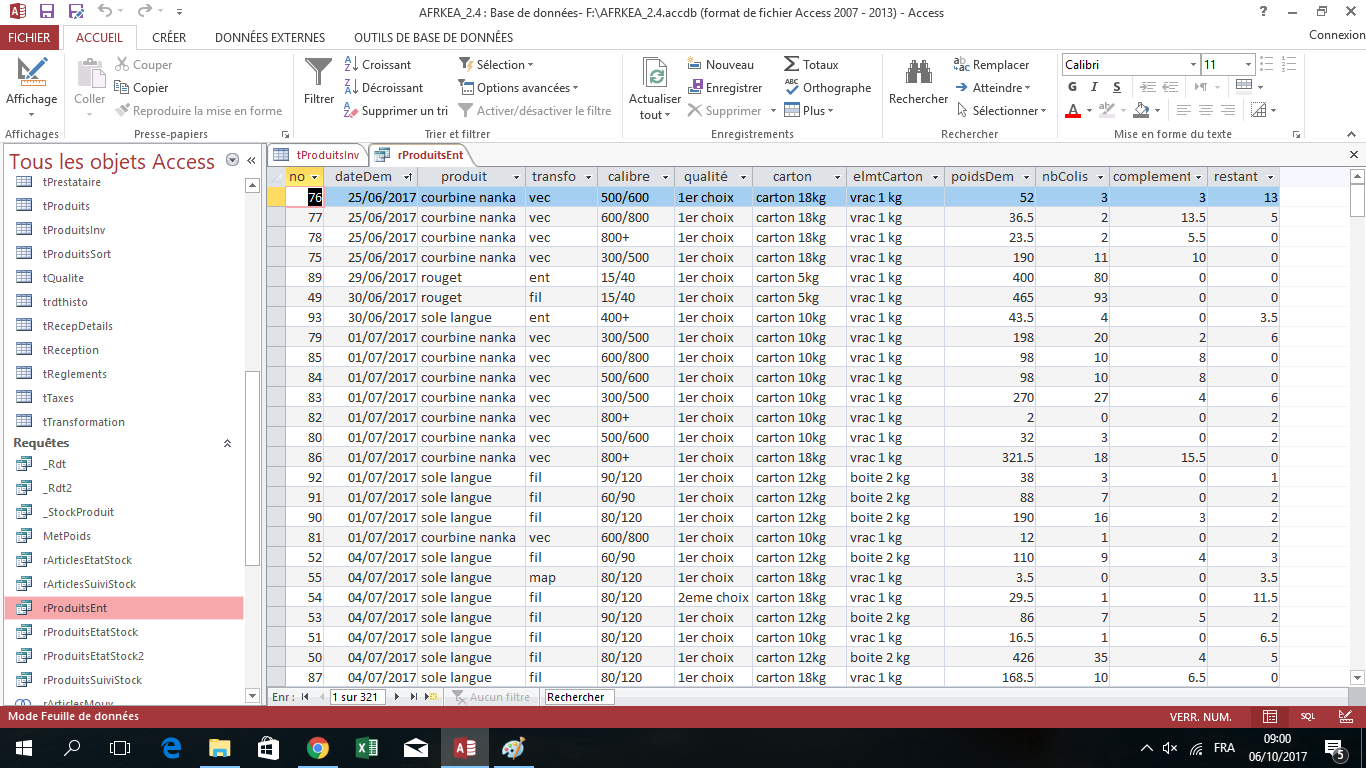
Task: Run the Orthographe spell check
Action: click(827, 88)
